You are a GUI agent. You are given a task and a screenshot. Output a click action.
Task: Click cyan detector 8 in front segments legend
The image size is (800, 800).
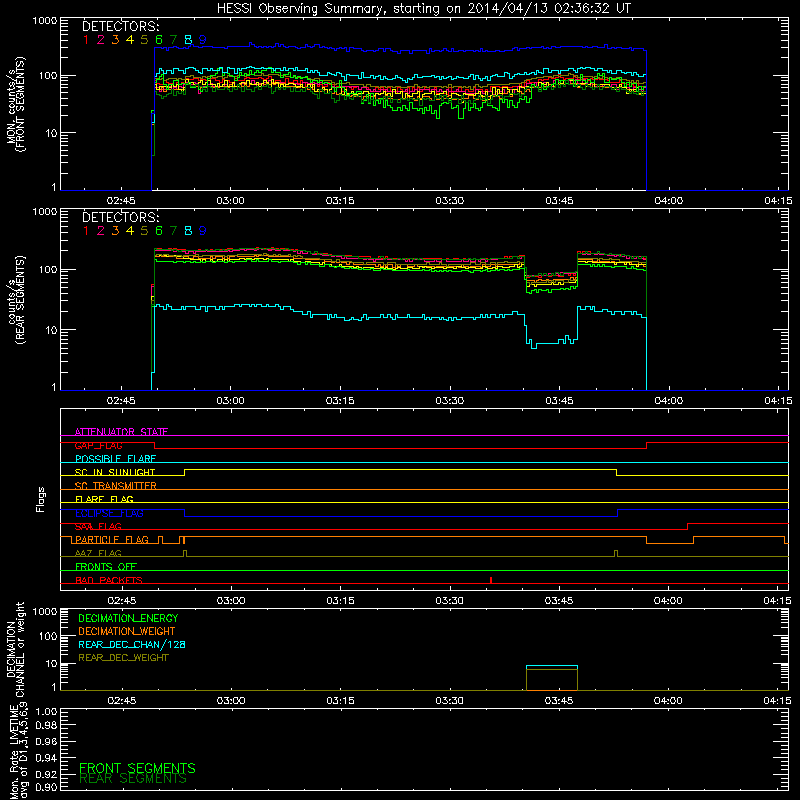click(x=188, y=40)
